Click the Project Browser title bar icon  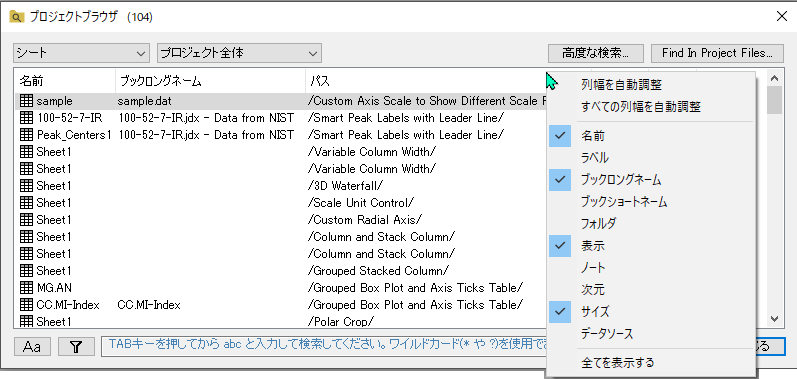(17, 17)
